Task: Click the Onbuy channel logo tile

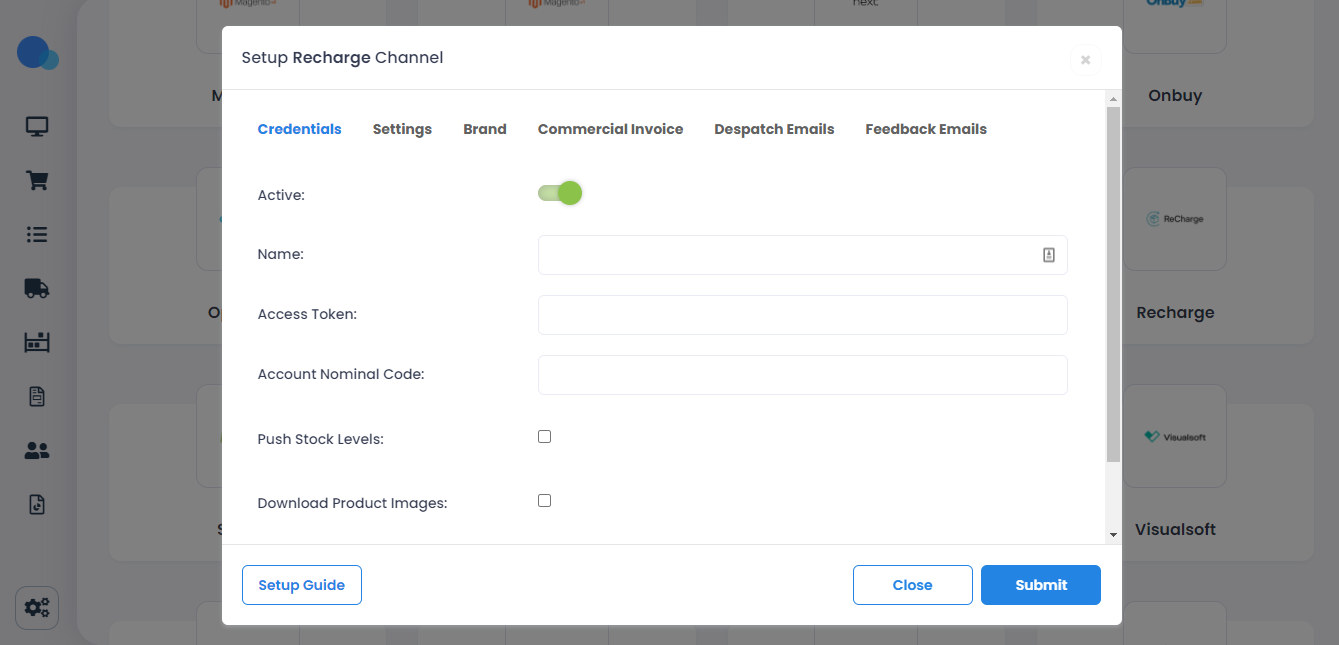Action: [x=1175, y=26]
